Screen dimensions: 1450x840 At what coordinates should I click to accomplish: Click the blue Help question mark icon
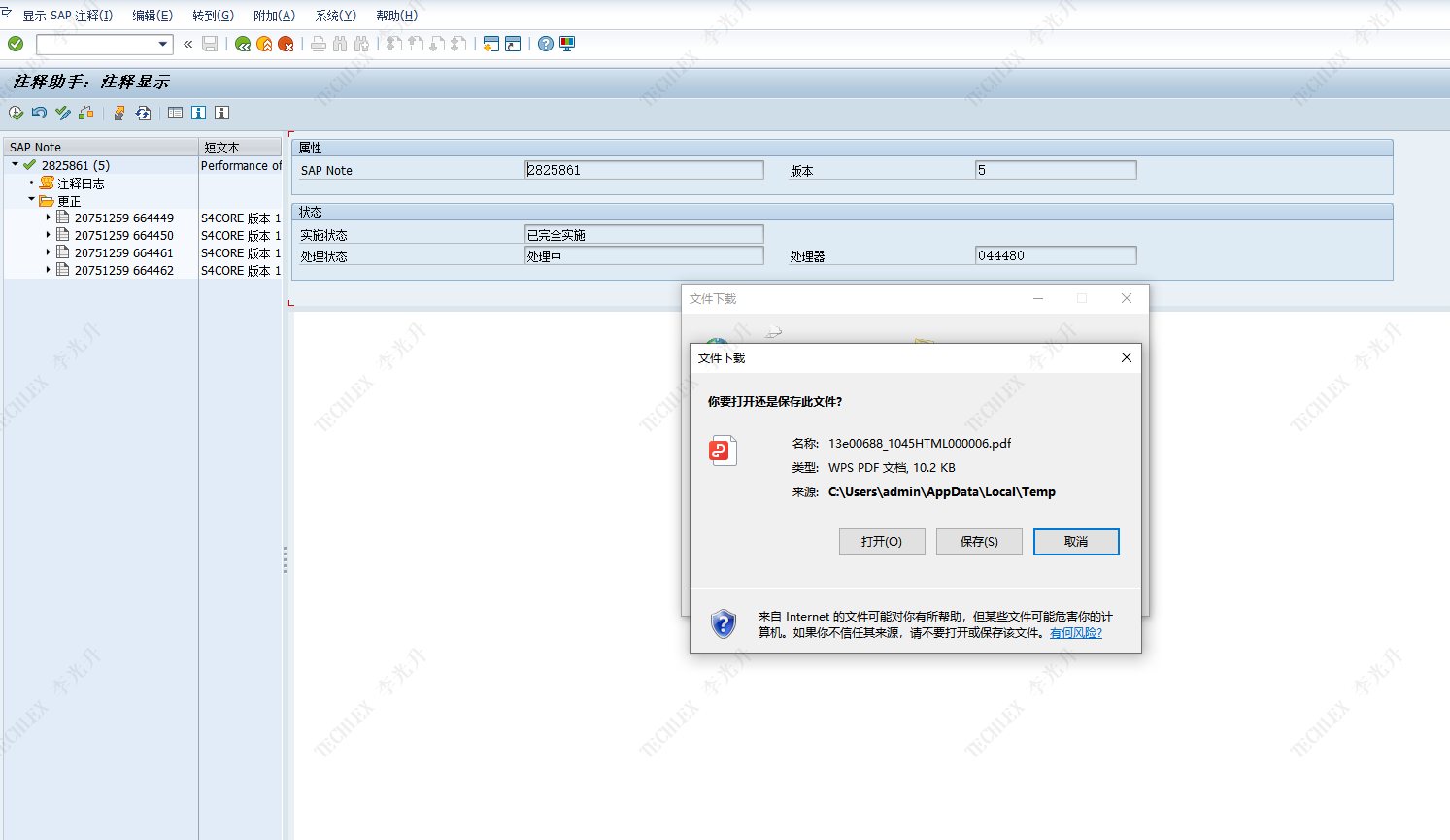click(546, 44)
